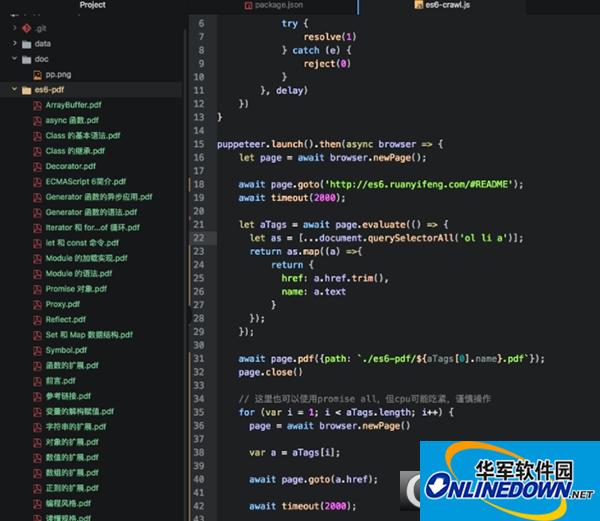Open 字符串的扩展.pdf
Viewport: 600px width, 521px height.
pyautogui.click(x=76, y=427)
